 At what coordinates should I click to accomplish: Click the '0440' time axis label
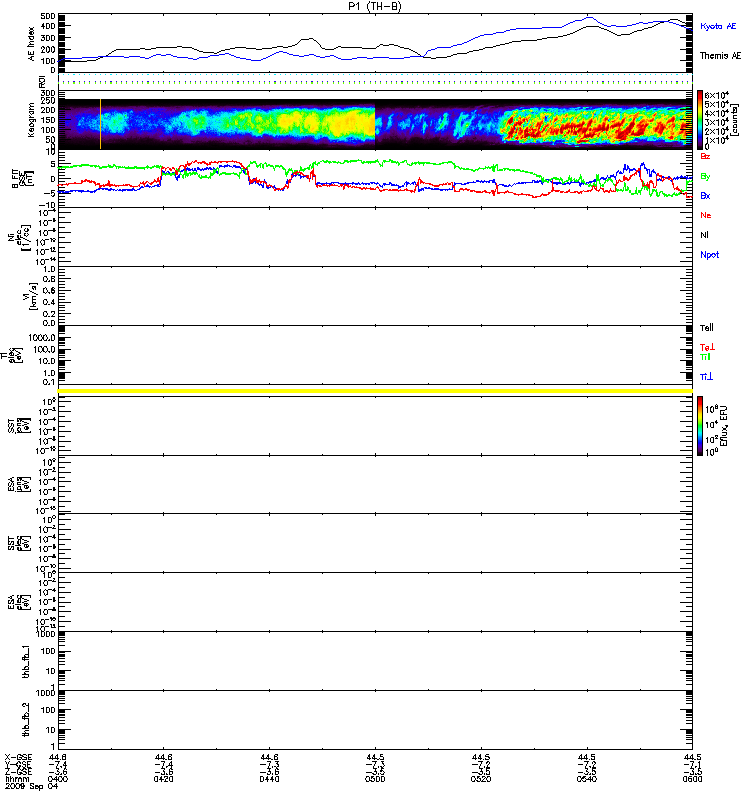click(x=269, y=779)
